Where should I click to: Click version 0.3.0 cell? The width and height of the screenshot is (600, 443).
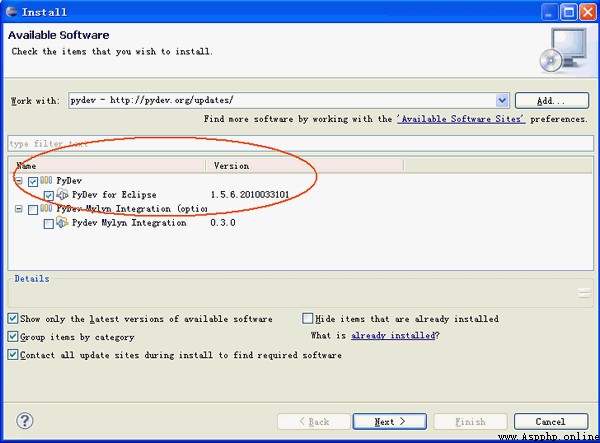point(223,223)
